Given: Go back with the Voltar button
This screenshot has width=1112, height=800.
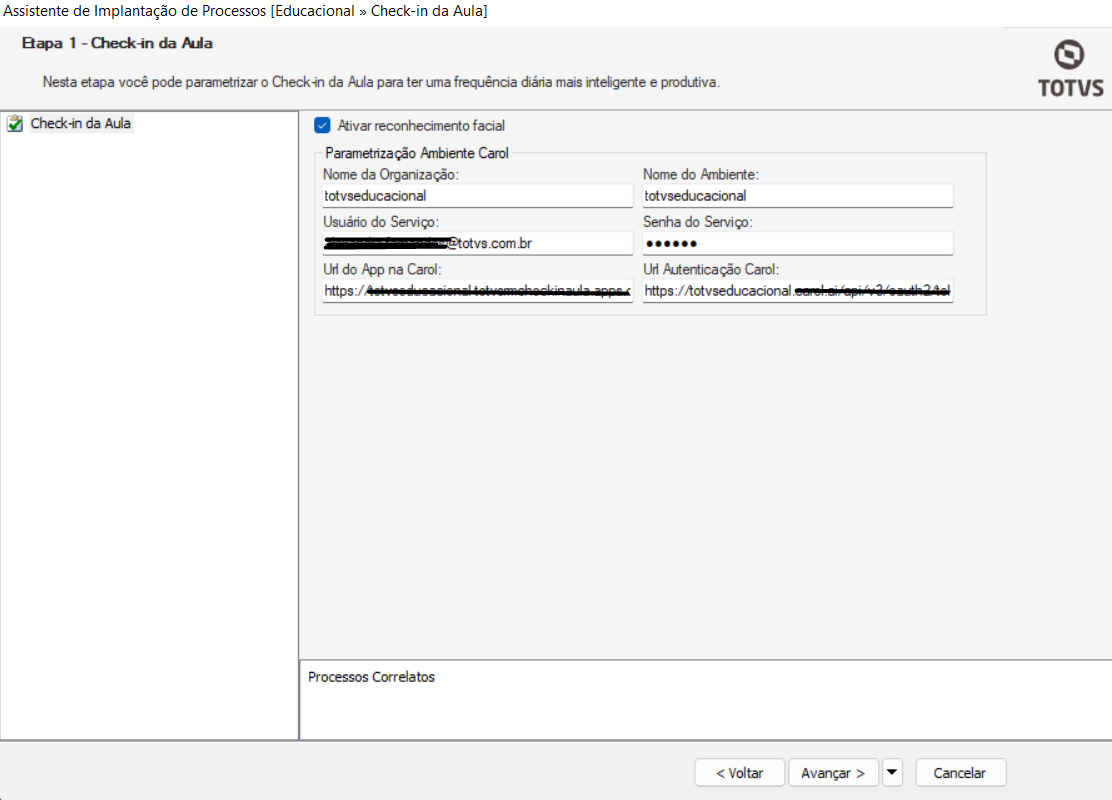Looking at the screenshot, I should click(x=740, y=772).
